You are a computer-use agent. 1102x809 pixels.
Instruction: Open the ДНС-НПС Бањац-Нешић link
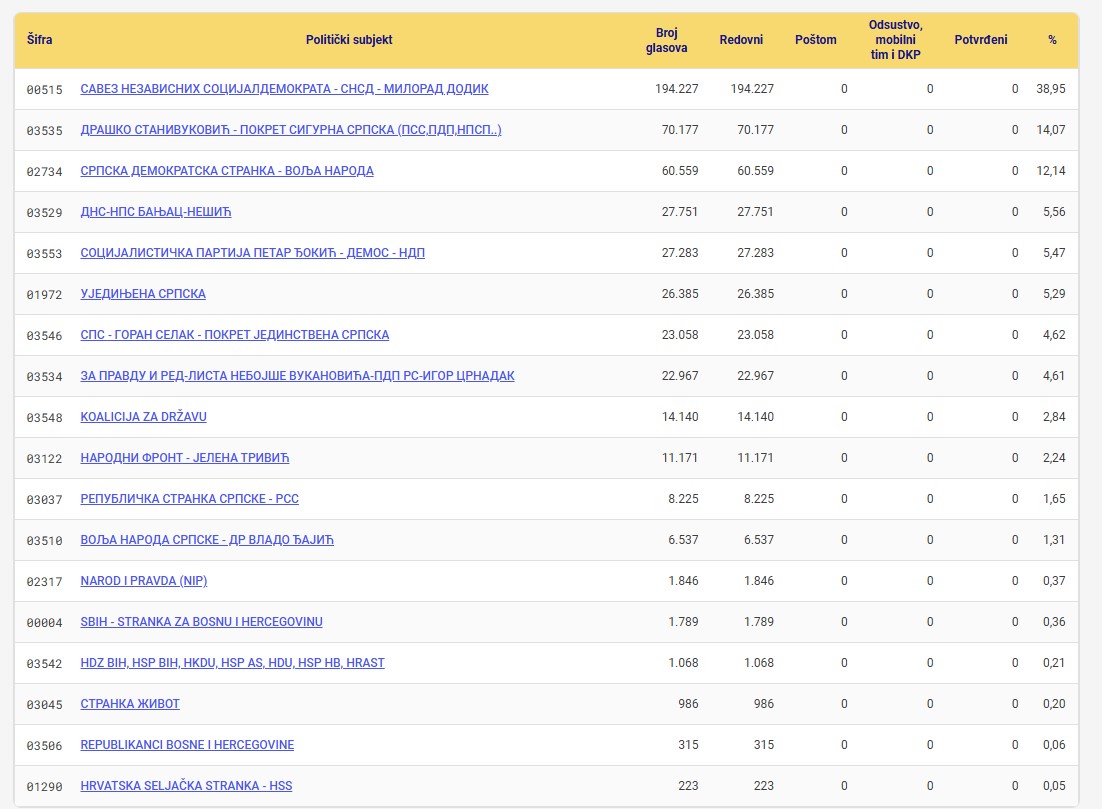(156, 212)
